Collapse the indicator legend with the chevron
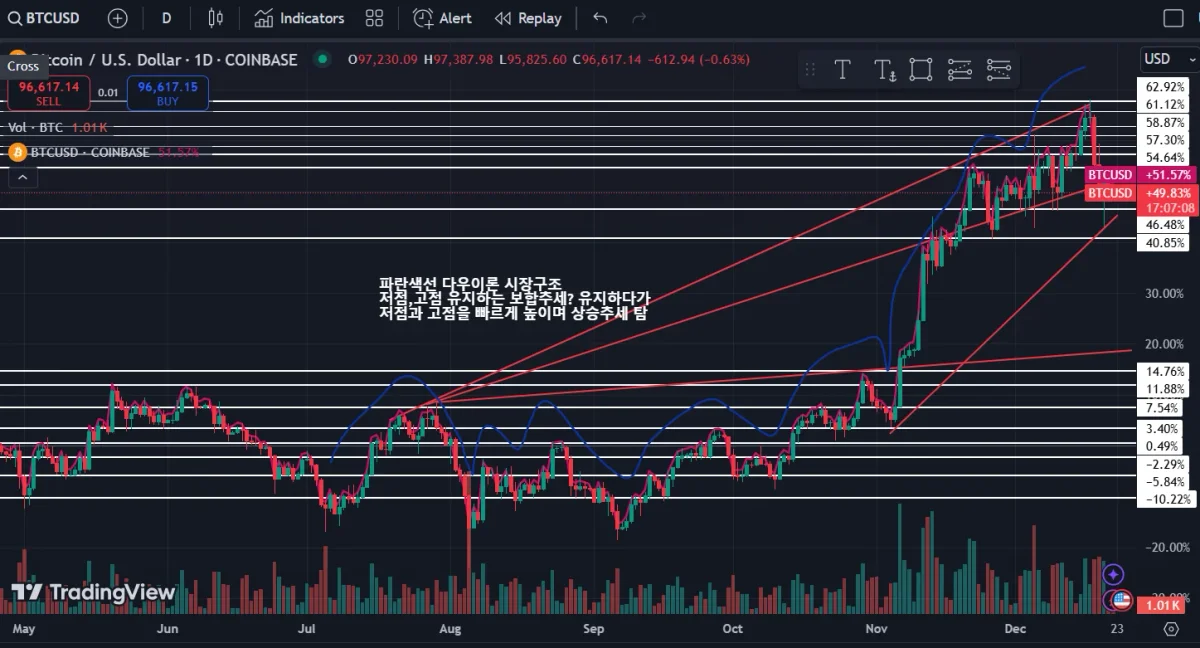Viewport: 1200px width, 648px height. (21, 177)
